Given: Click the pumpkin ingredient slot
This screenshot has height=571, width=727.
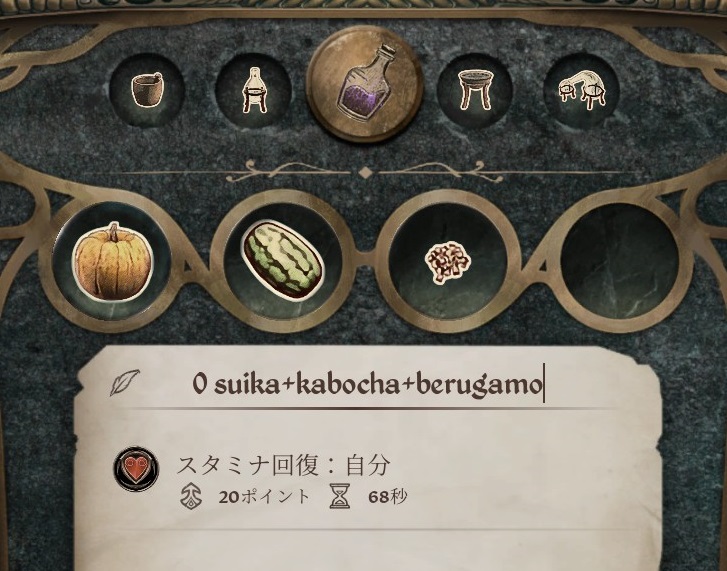Looking at the screenshot, I should 112,261.
